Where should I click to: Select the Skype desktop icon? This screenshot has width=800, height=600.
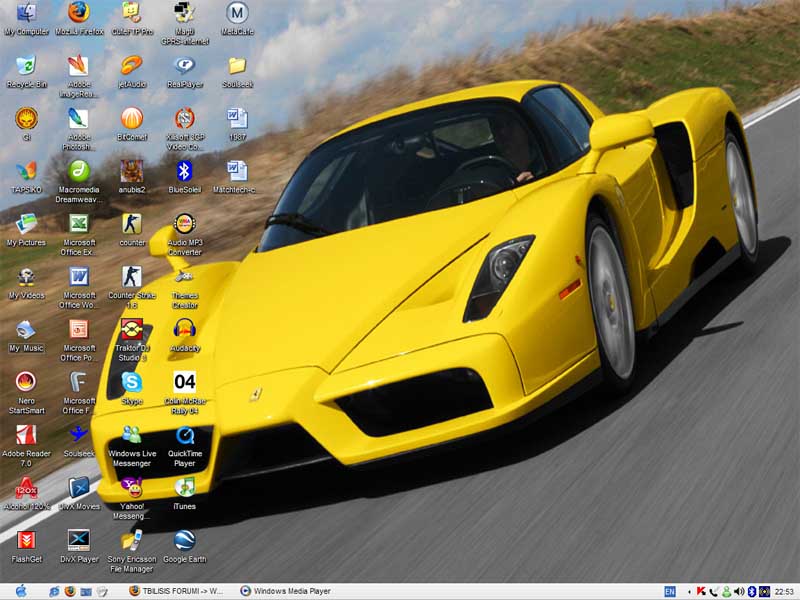(x=132, y=388)
